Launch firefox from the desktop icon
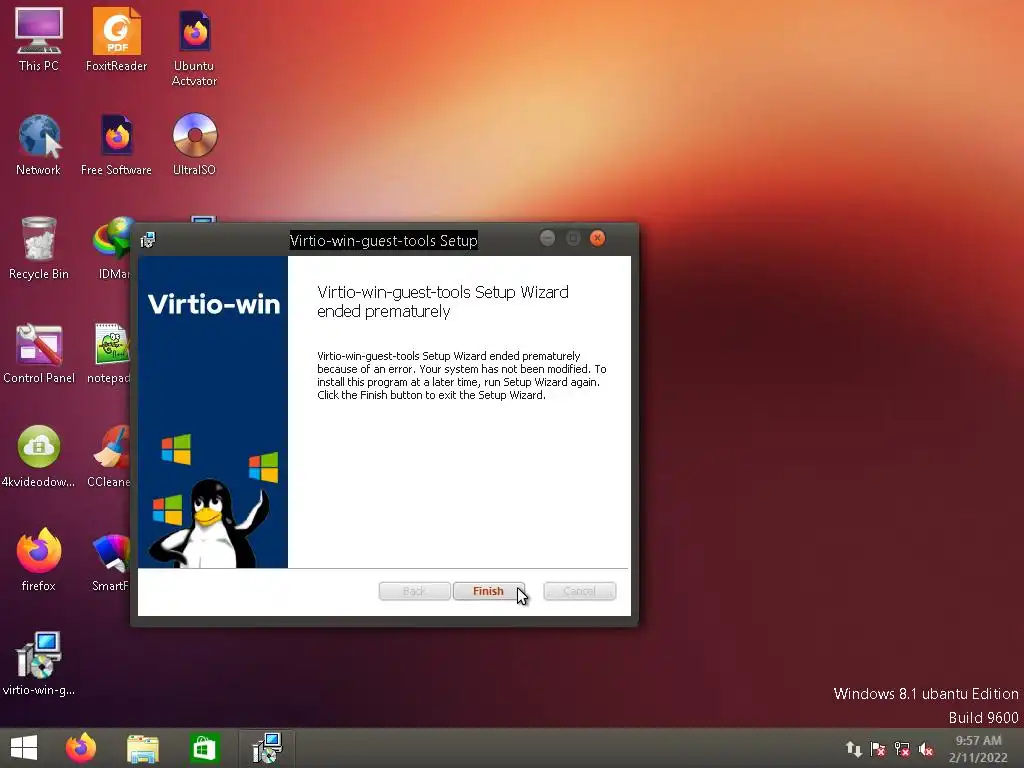Image resolution: width=1024 pixels, height=768 pixels. point(39,560)
